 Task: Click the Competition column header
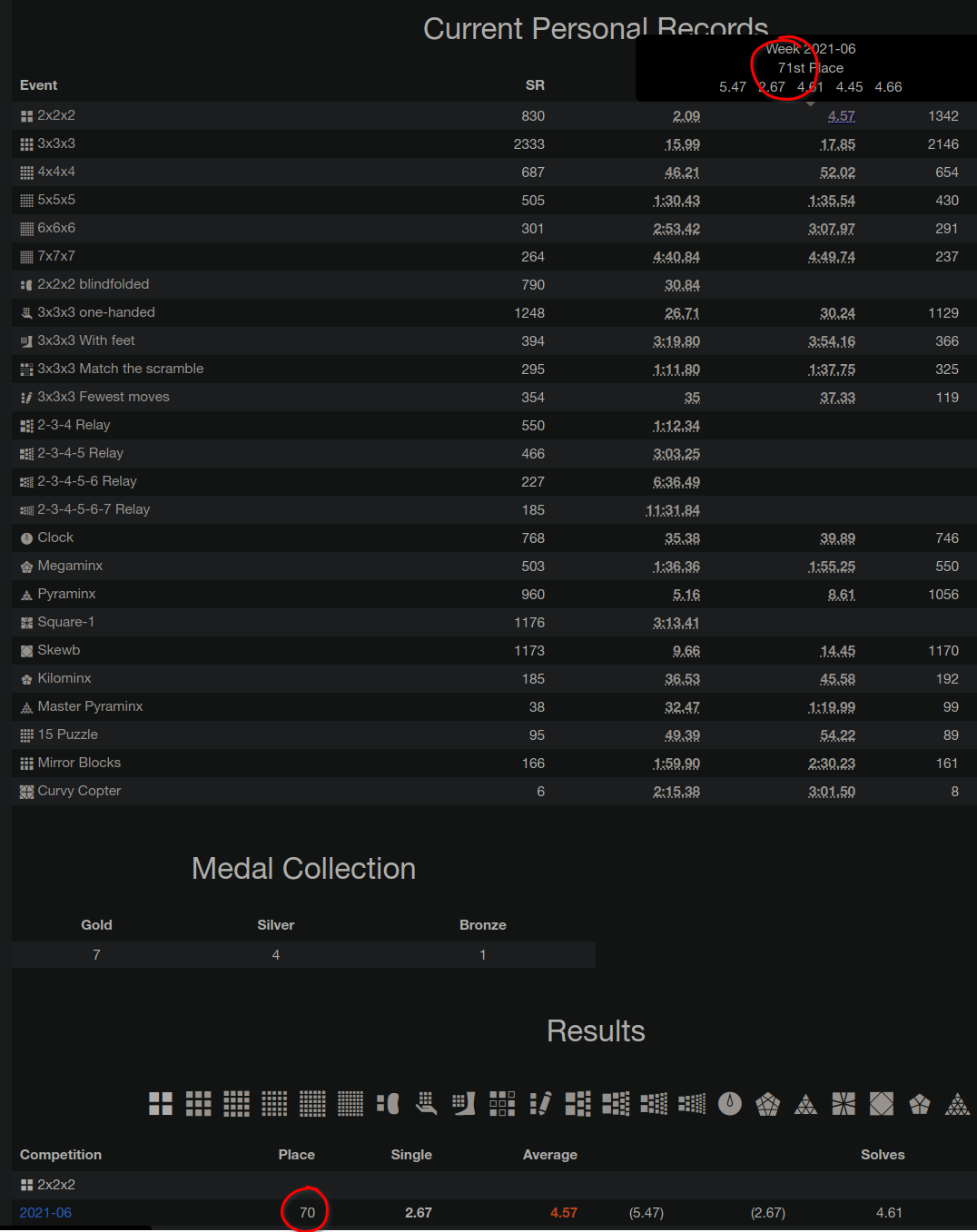pyautogui.click(x=61, y=1155)
